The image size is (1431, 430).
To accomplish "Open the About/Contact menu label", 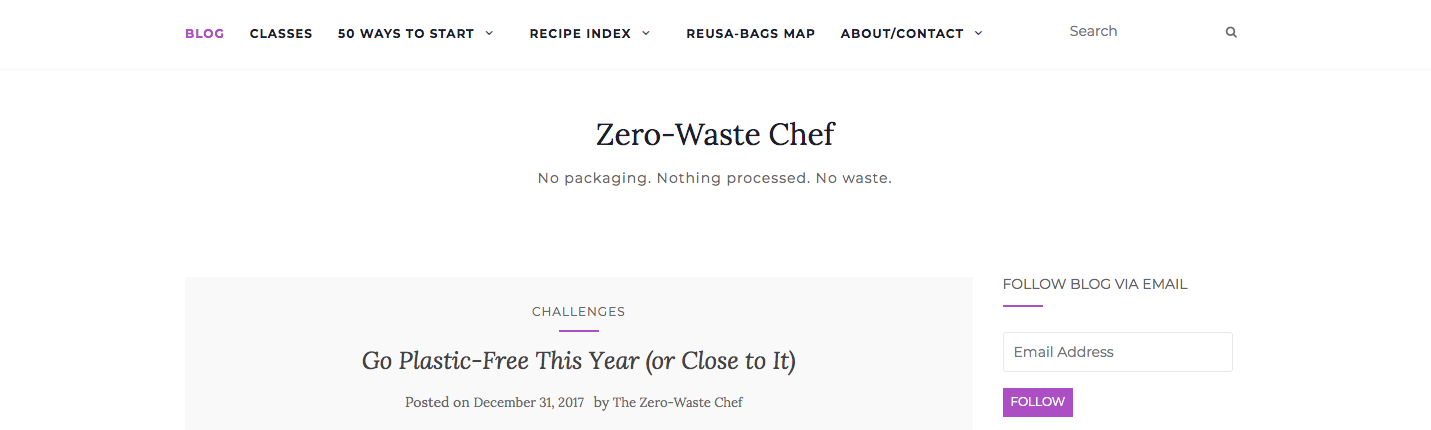I will click(x=901, y=33).
